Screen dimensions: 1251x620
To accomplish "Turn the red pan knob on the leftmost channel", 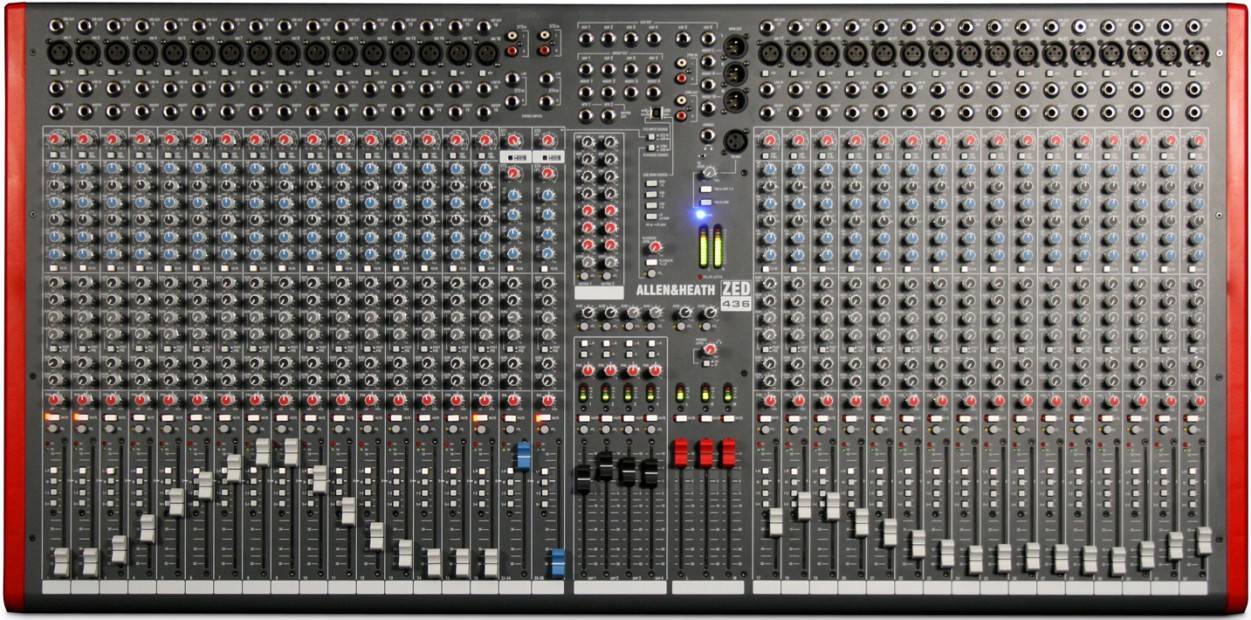I will point(54,399).
